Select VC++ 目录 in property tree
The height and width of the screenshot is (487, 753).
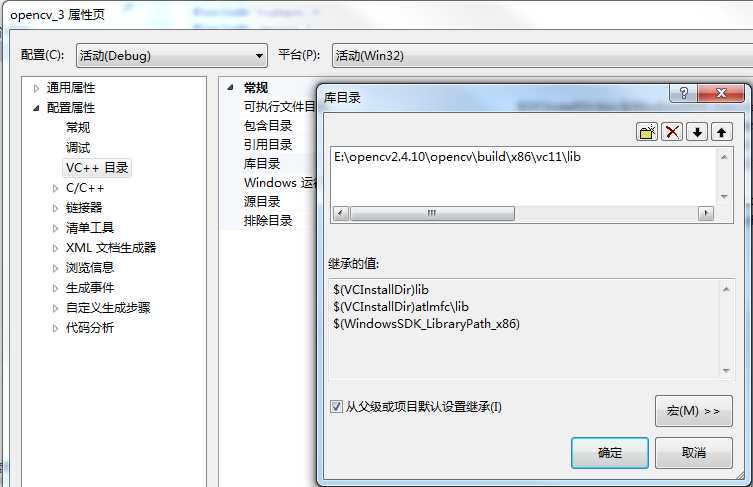click(x=97, y=168)
